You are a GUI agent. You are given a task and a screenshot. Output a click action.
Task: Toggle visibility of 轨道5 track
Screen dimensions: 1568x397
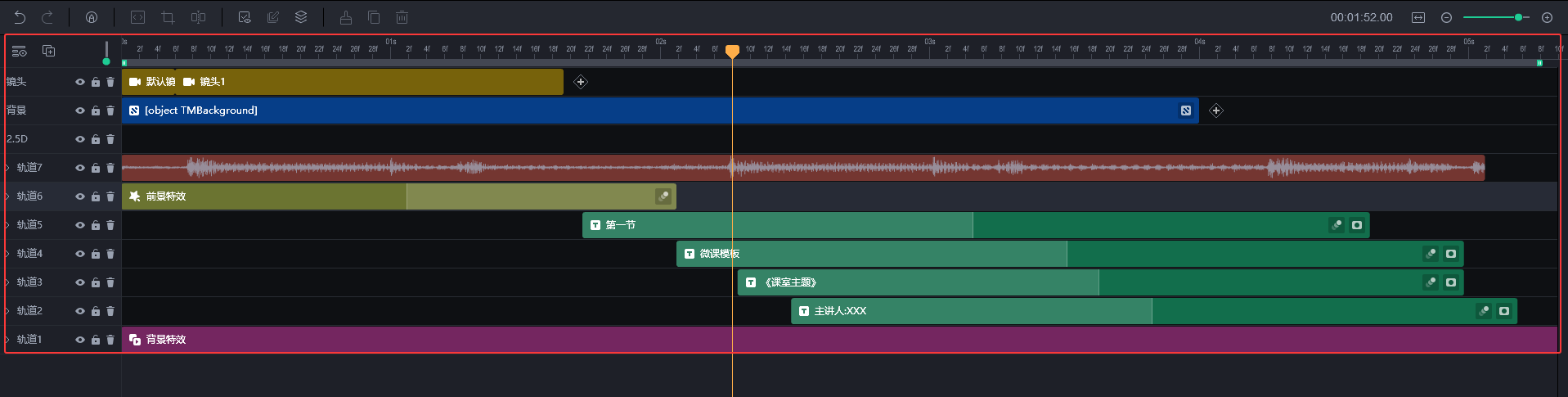click(x=80, y=225)
